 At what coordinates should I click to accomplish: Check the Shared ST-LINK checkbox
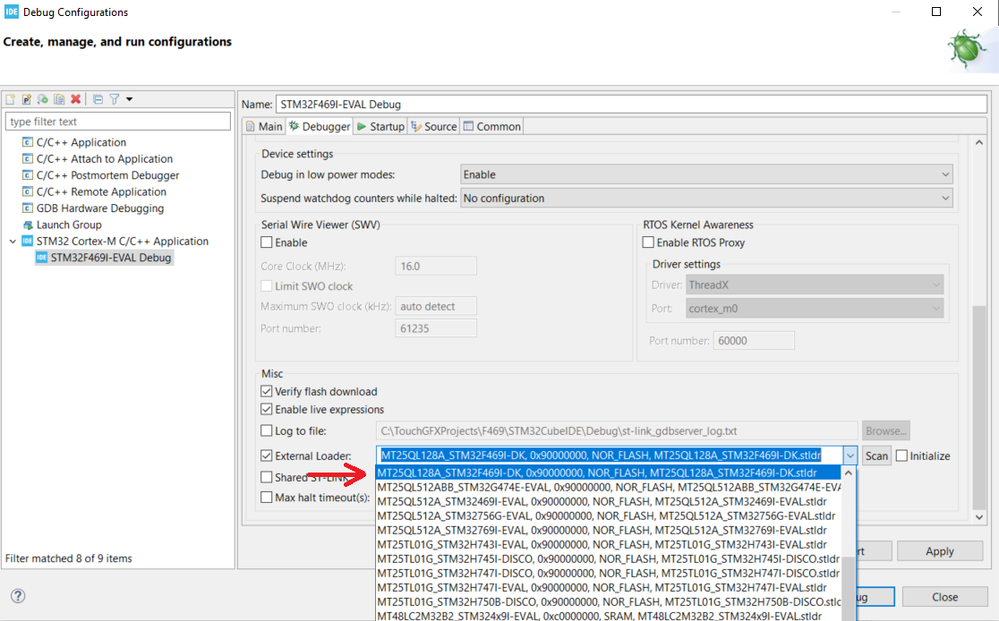[266, 477]
